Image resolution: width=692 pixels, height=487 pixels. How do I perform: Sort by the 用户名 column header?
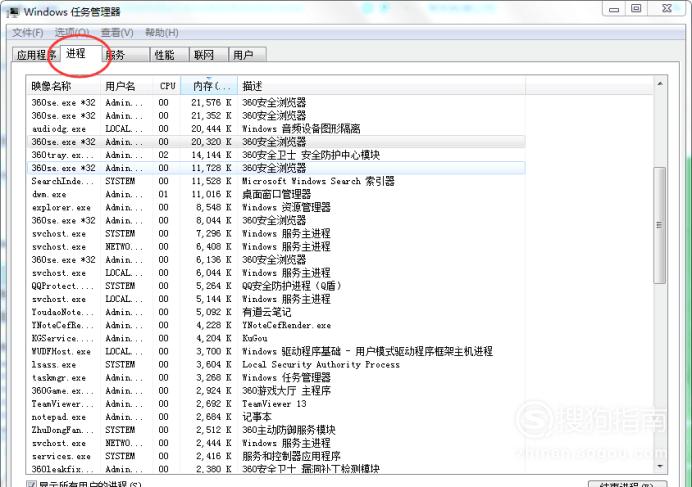tap(127, 86)
